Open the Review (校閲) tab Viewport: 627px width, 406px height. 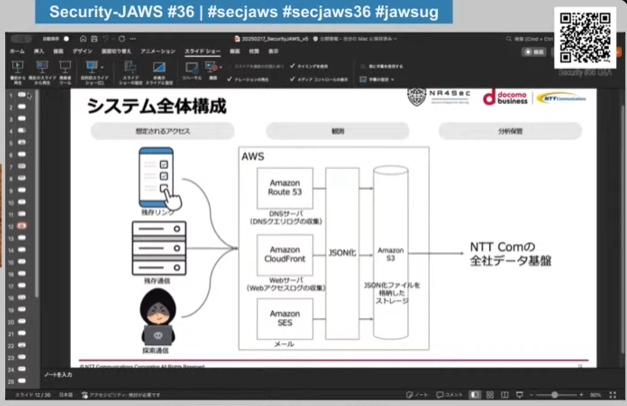[x=254, y=51]
